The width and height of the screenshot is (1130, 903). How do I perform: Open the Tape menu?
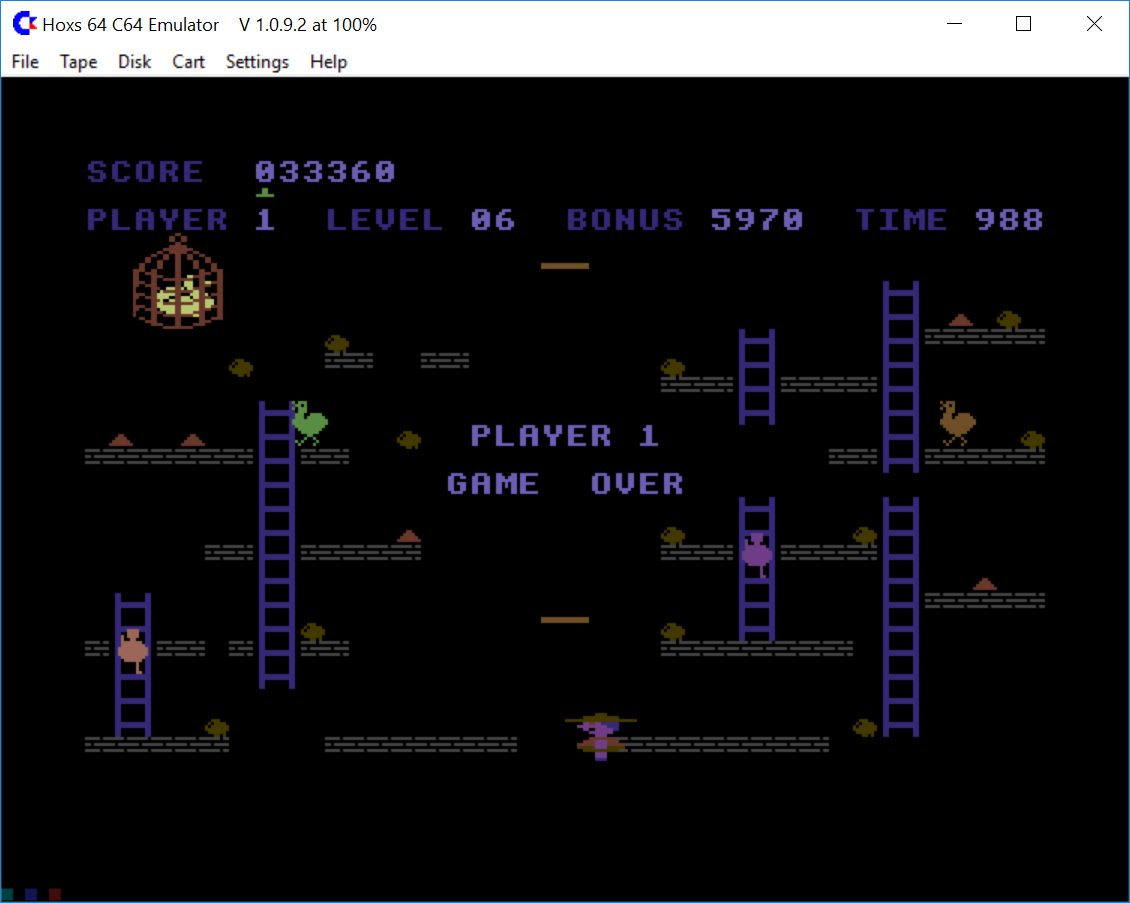78,62
